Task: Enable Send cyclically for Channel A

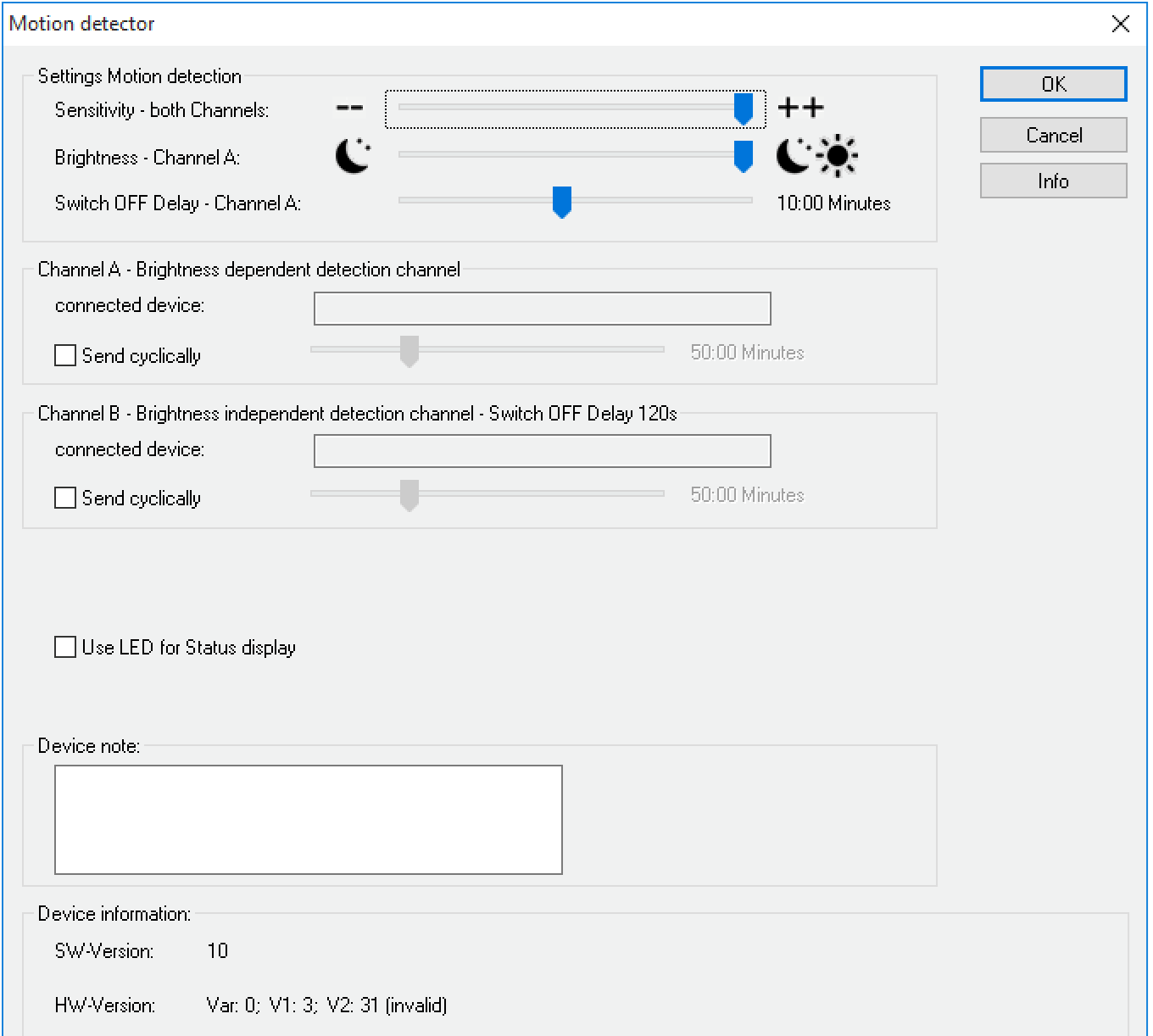Action: pos(65,355)
